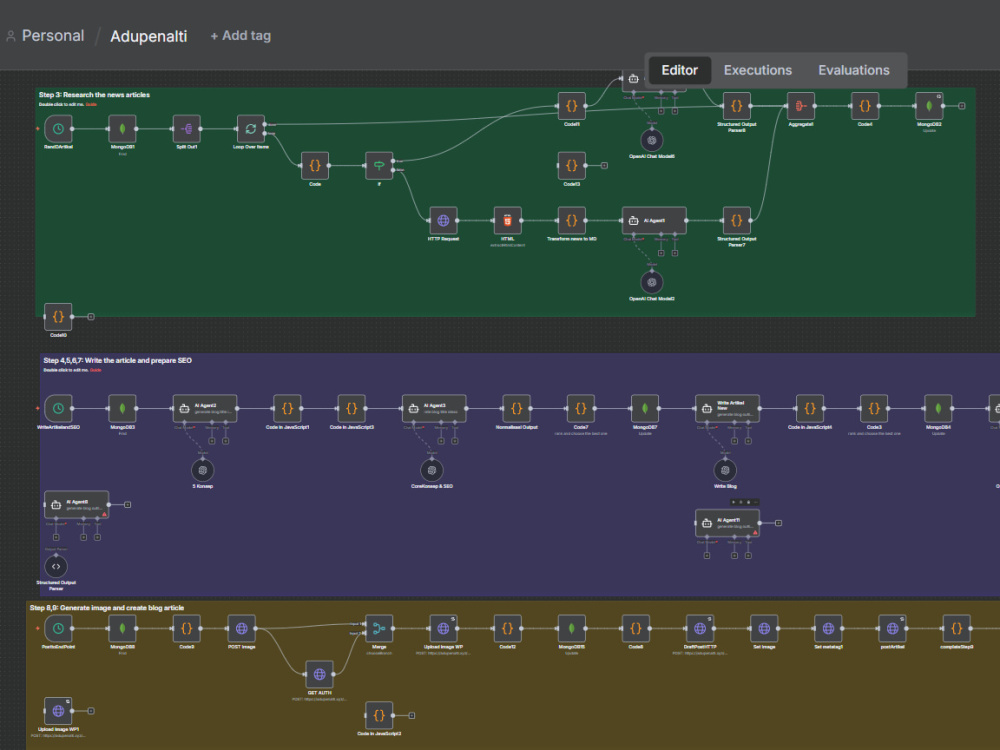Switch to the Editor tab
Image resolution: width=1000 pixels, height=750 pixels.
[x=679, y=70]
